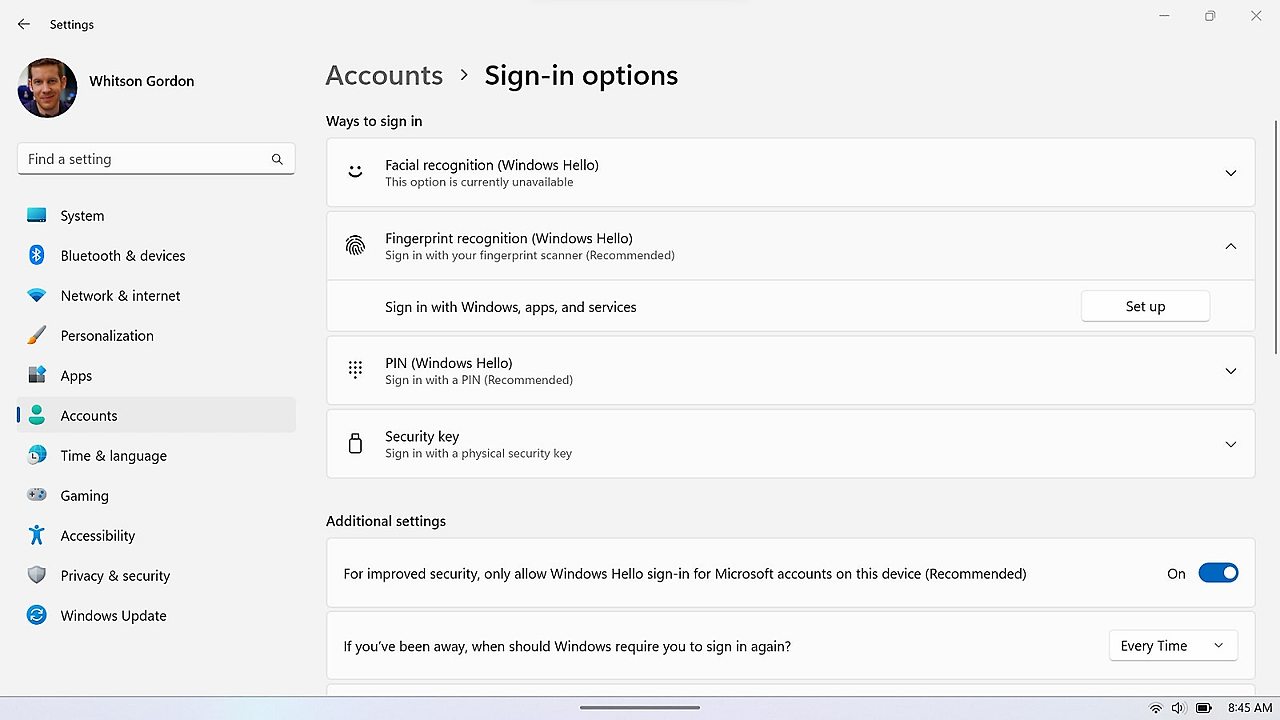Screen dimensions: 1280x720
Task: Select Network & internet in sidebar
Action: click(120, 296)
